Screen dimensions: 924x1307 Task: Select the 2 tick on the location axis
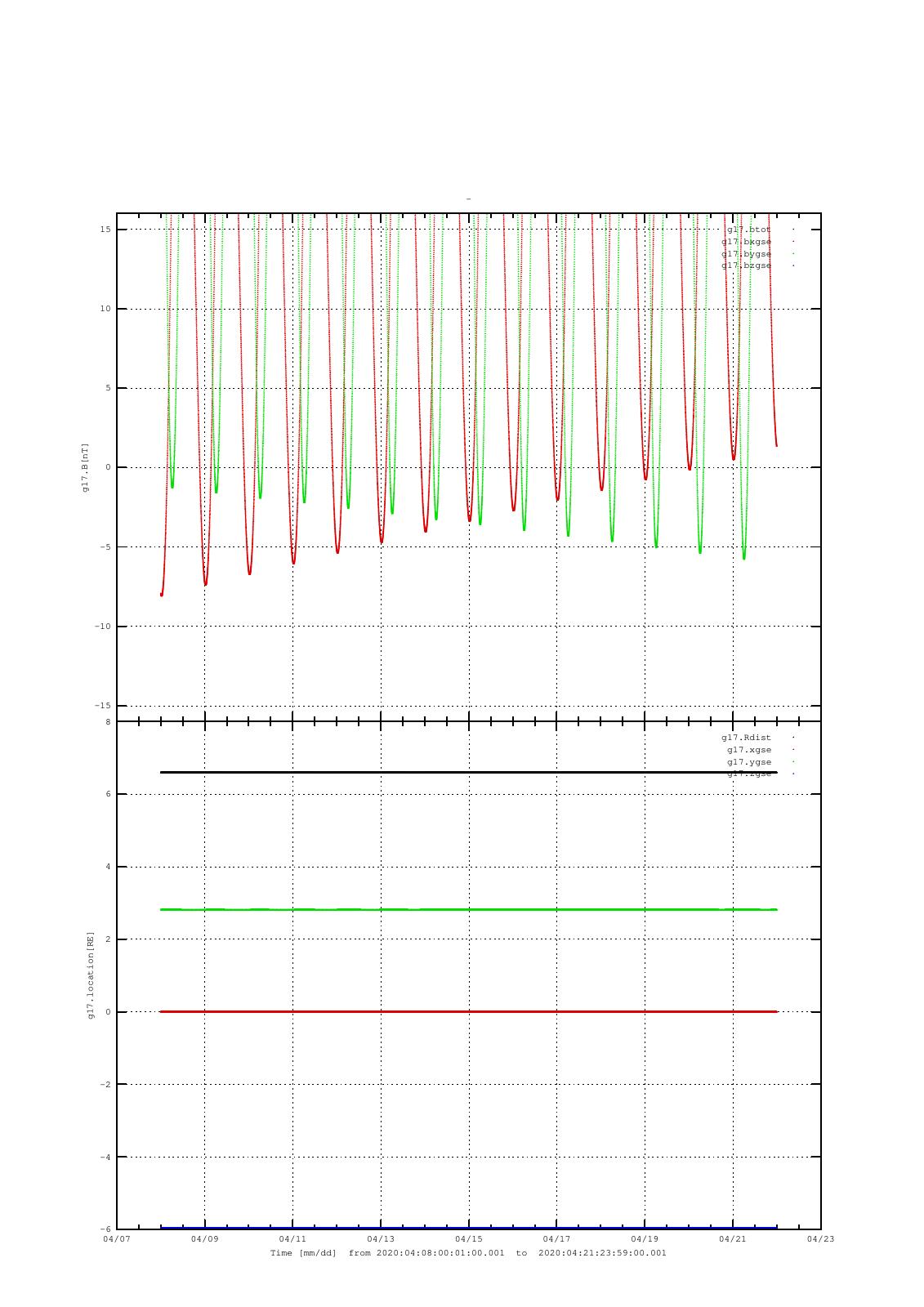[x=108, y=939]
